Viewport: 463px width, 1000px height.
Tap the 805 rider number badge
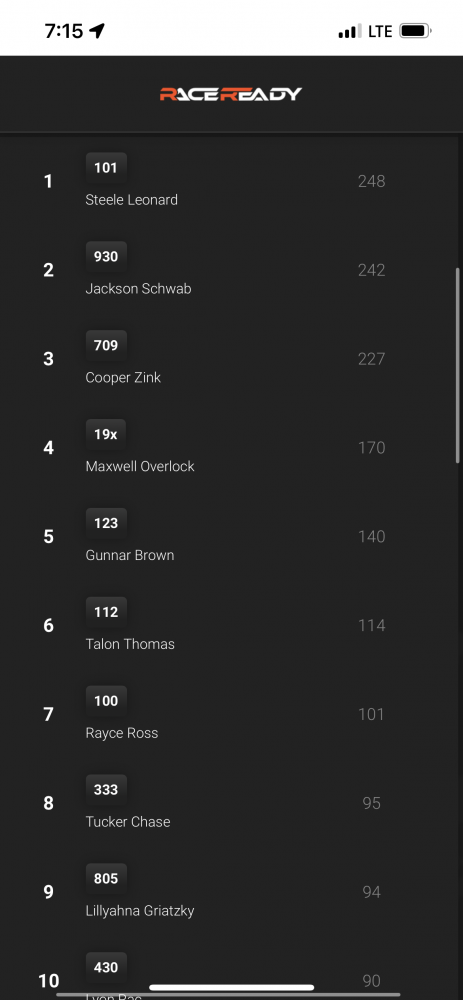106,878
